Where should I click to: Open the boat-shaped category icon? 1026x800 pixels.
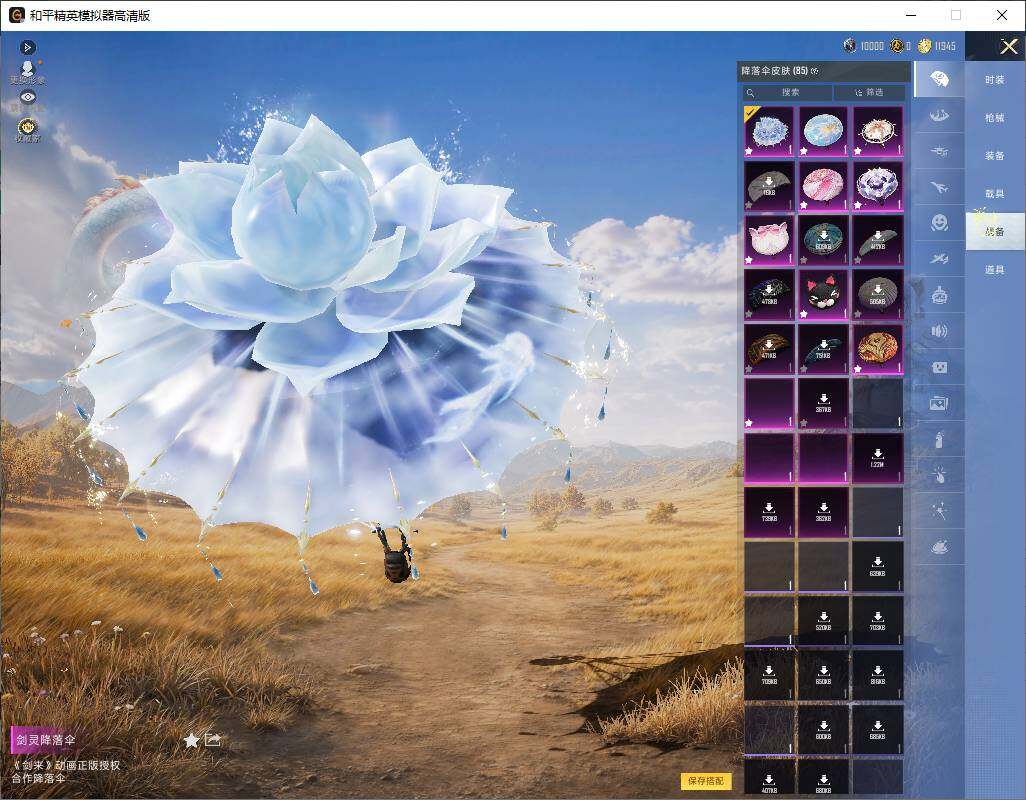point(939,116)
